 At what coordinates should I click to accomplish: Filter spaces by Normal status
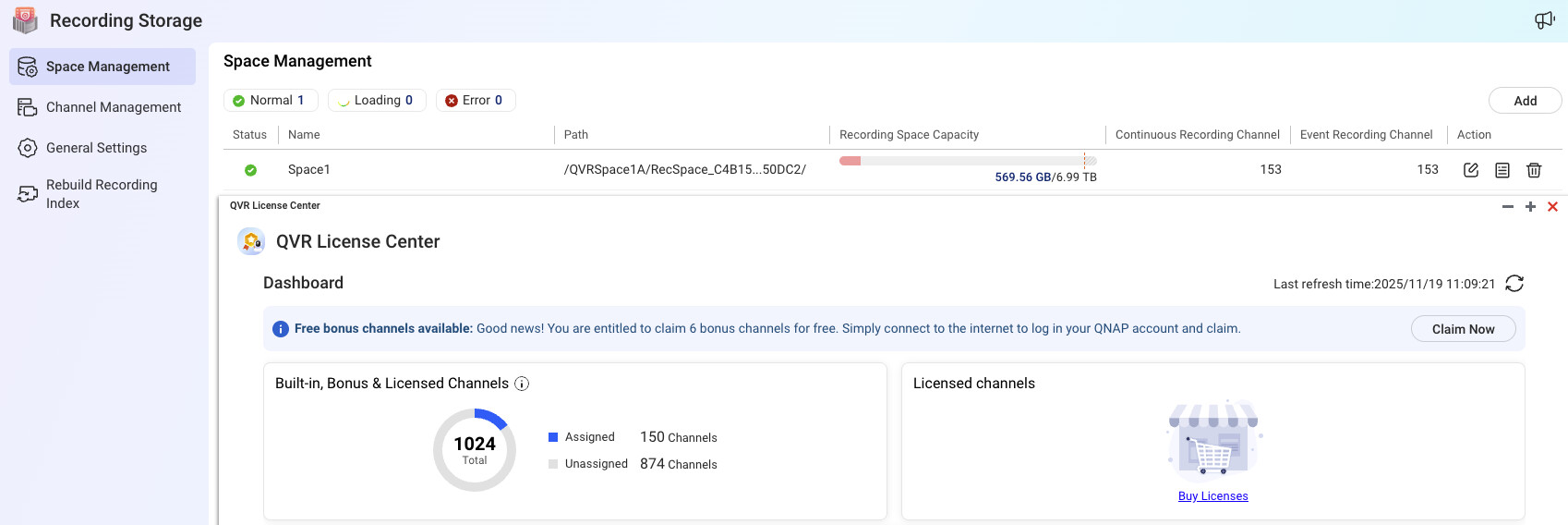(270, 101)
